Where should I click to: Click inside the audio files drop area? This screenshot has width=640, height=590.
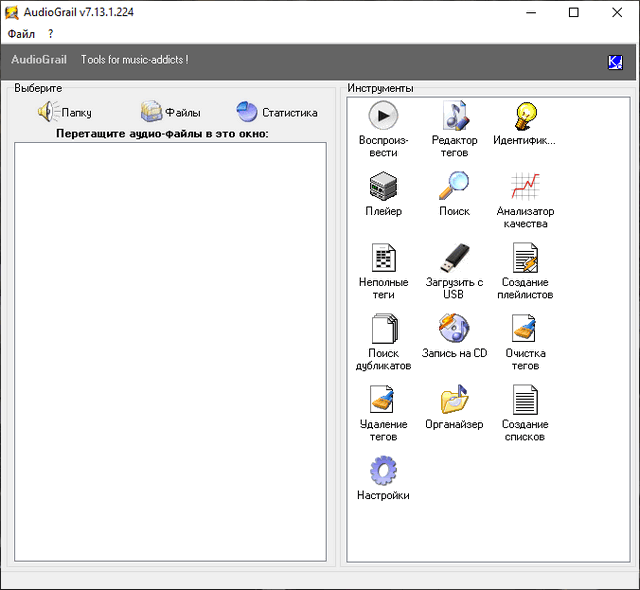pos(170,350)
